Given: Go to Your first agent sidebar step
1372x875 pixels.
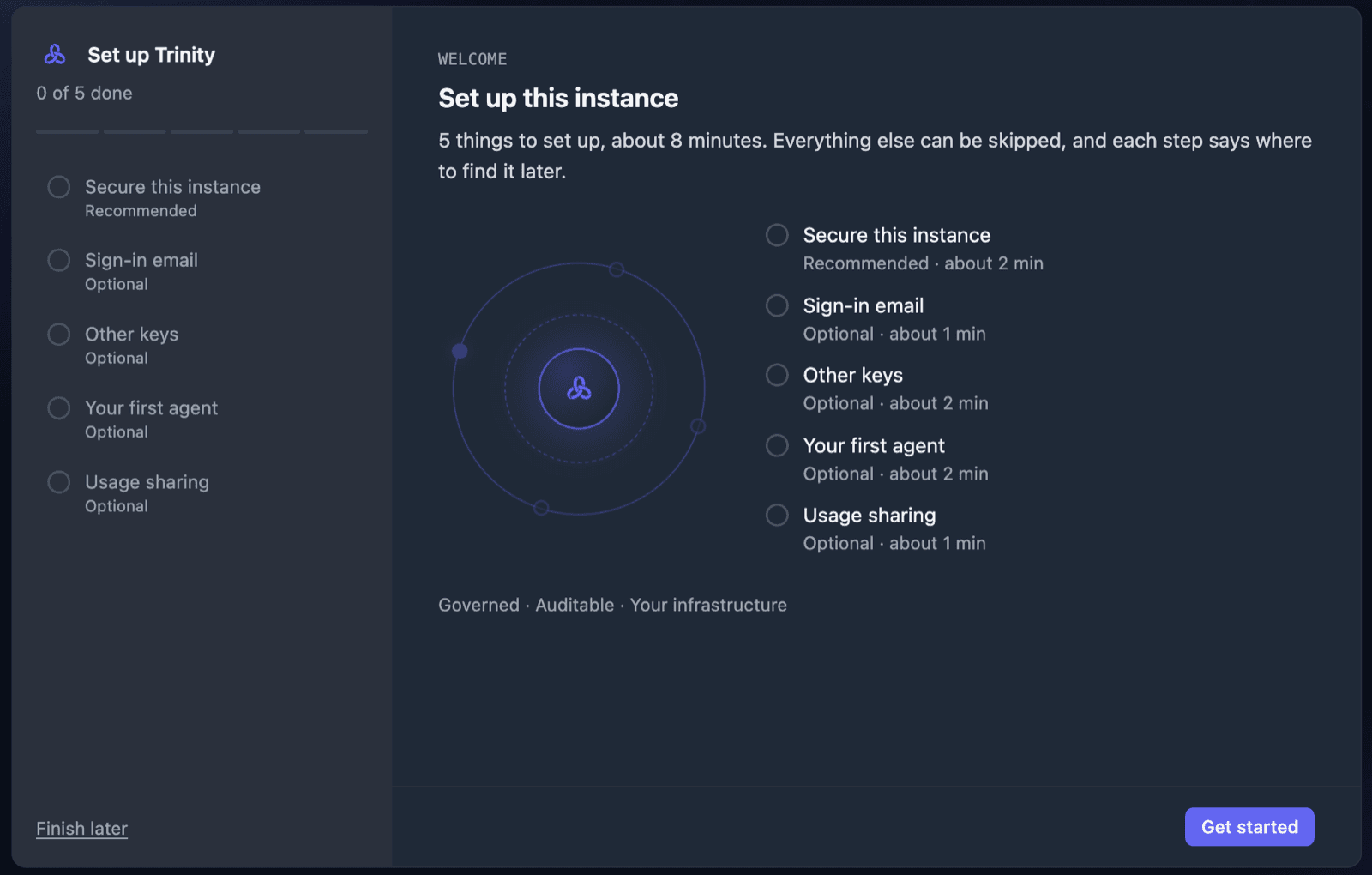Looking at the screenshot, I should click(x=202, y=419).
